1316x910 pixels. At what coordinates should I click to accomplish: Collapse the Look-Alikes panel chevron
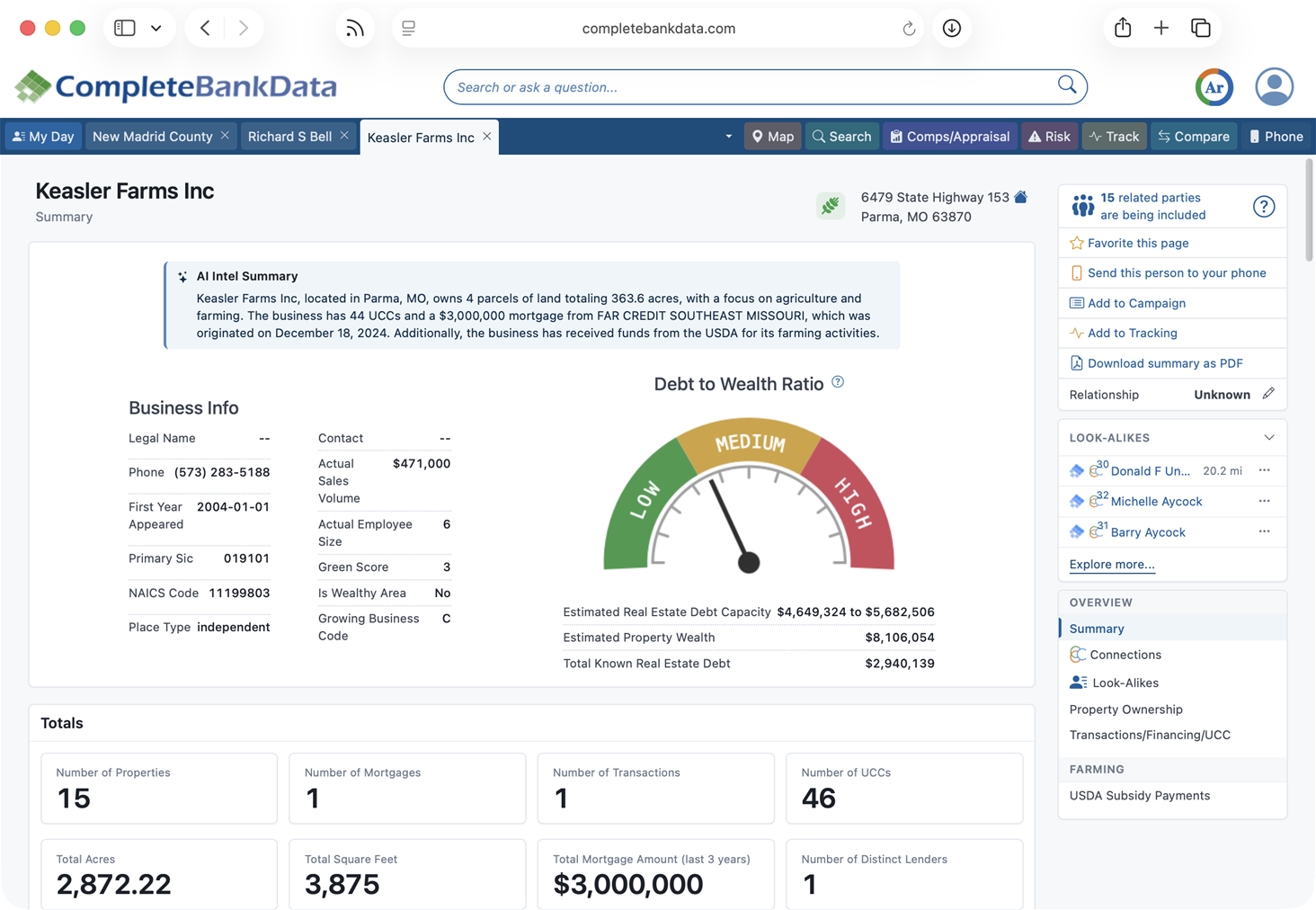click(x=1268, y=438)
